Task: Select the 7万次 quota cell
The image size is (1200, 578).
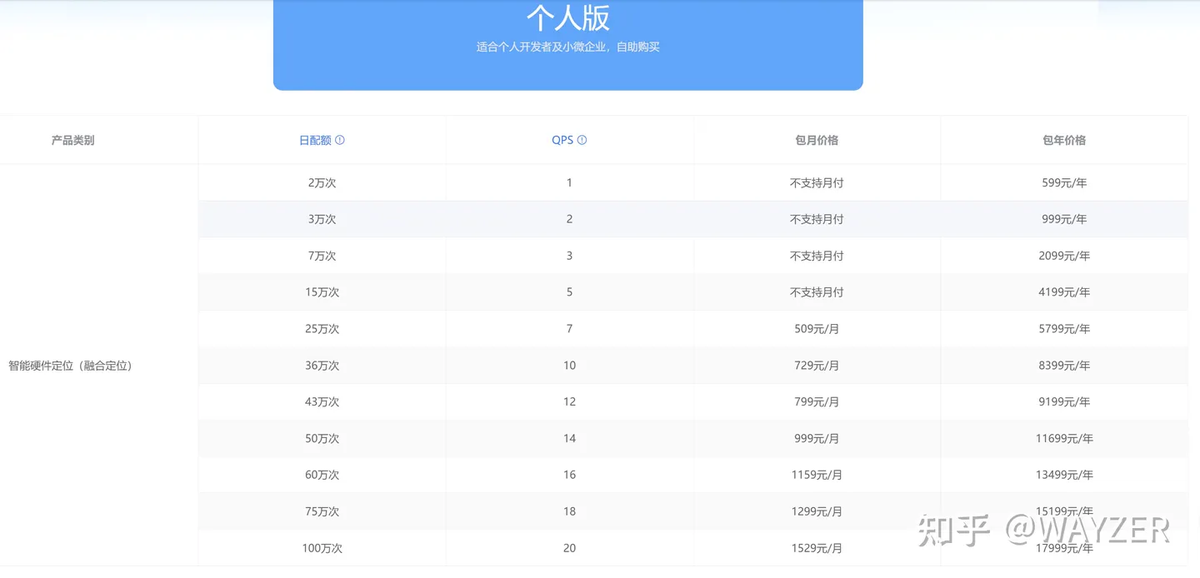Action: point(322,256)
